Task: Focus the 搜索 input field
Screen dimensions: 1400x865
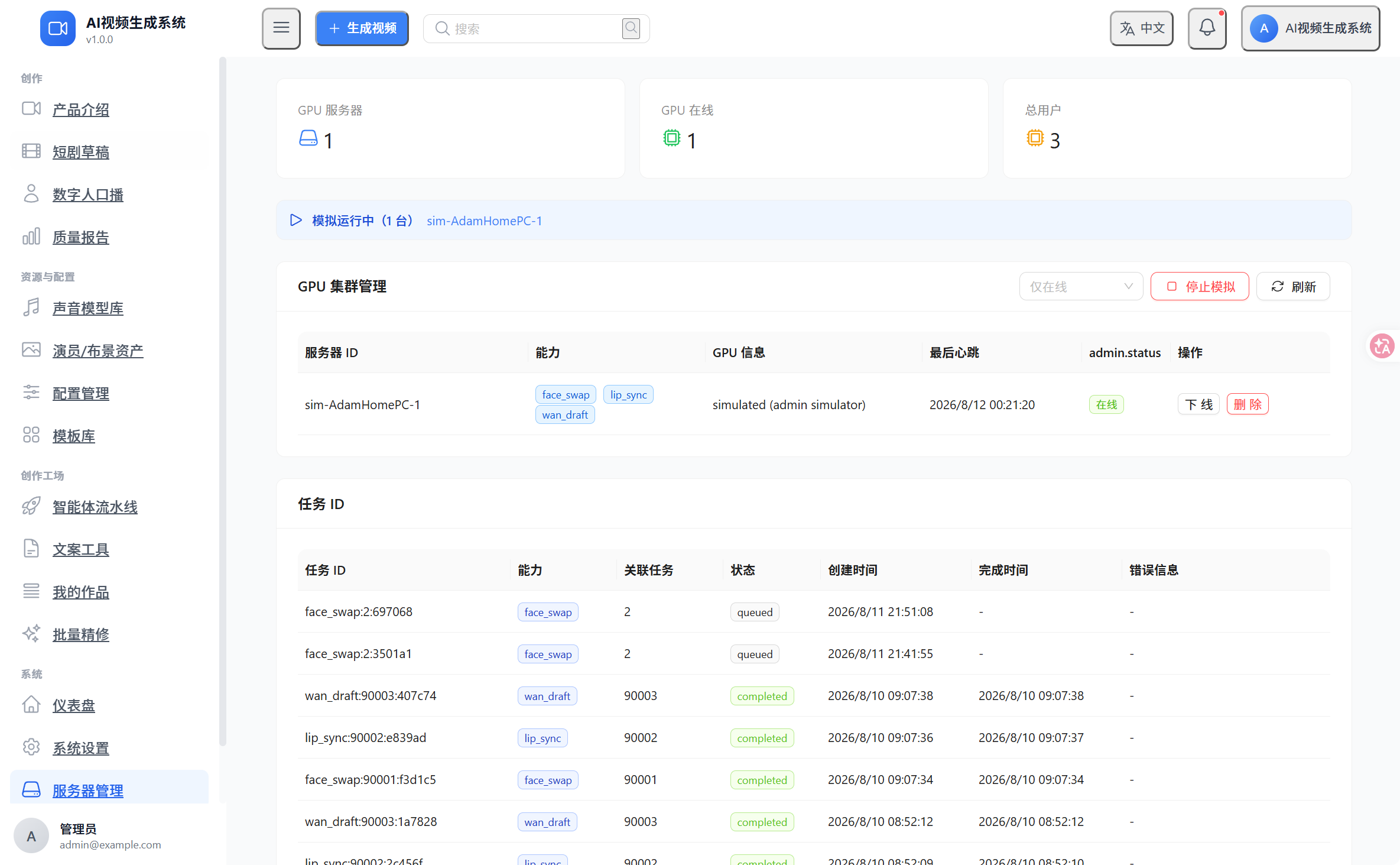Action: [535, 28]
